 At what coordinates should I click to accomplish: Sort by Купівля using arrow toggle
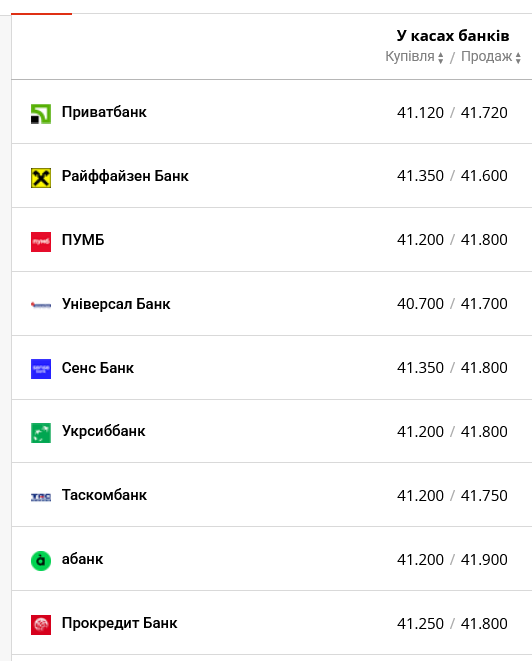(x=441, y=58)
